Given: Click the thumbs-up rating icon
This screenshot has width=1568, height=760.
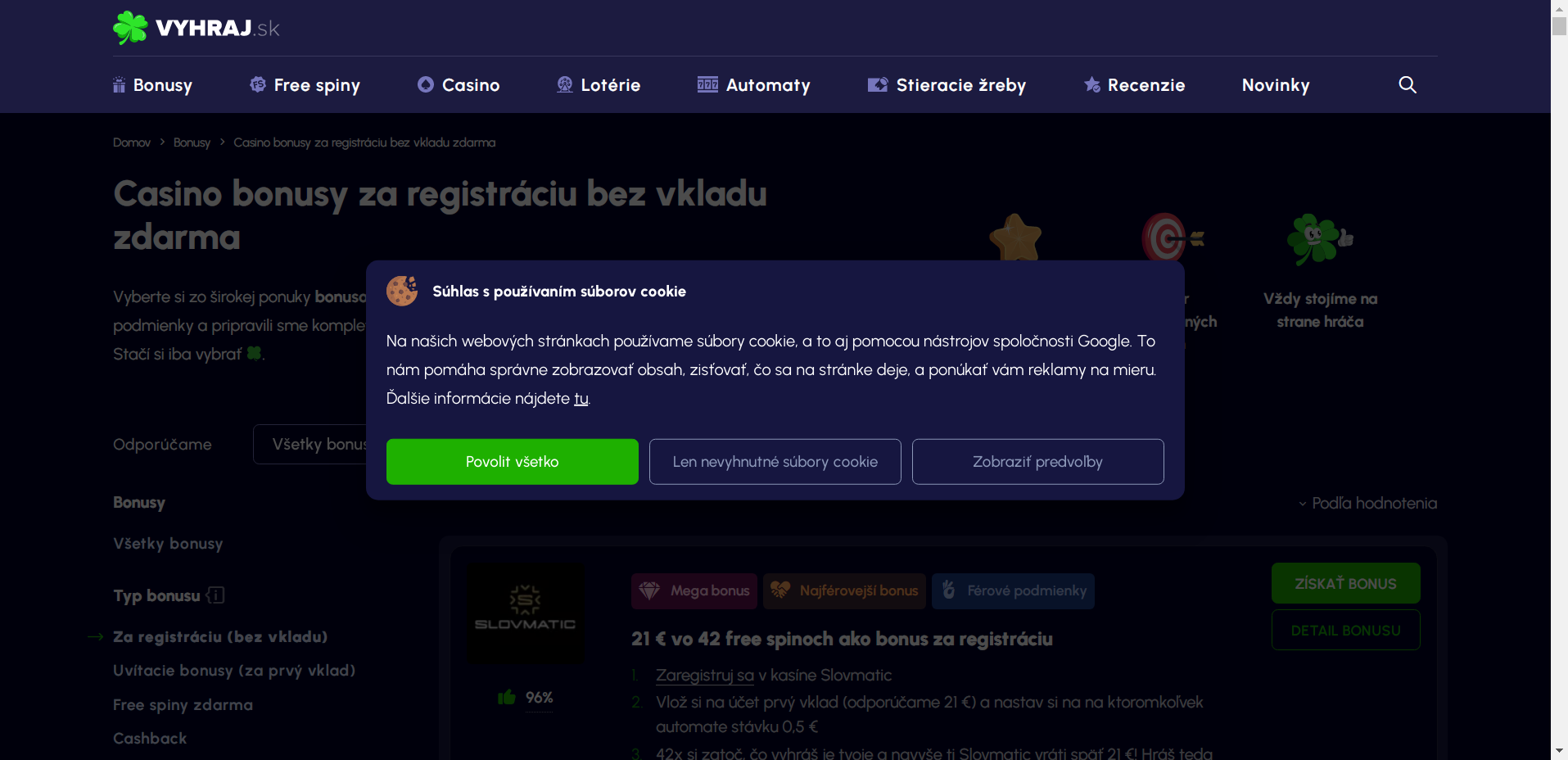Looking at the screenshot, I should [x=507, y=697].
